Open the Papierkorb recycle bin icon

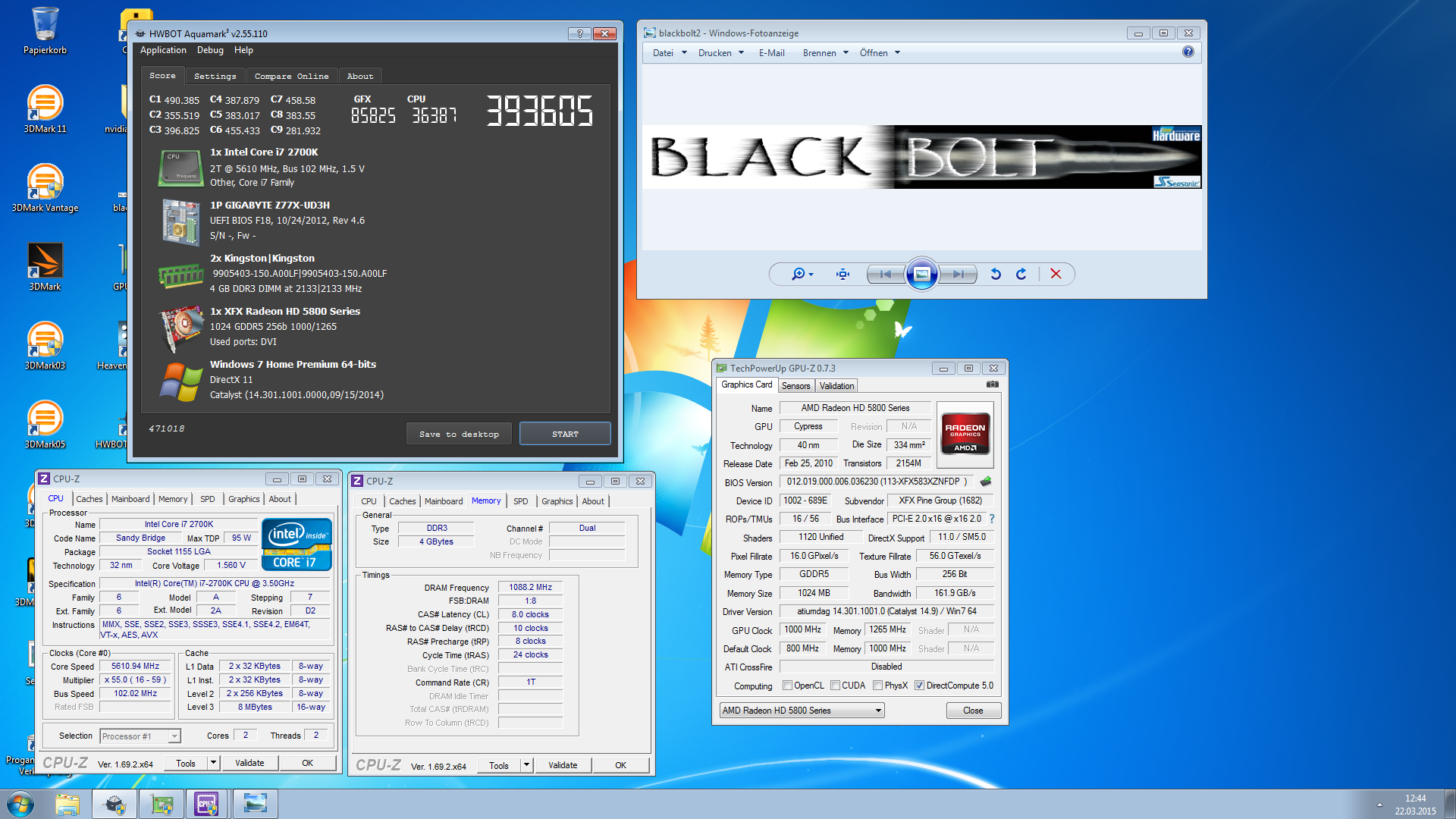[45, 30]
